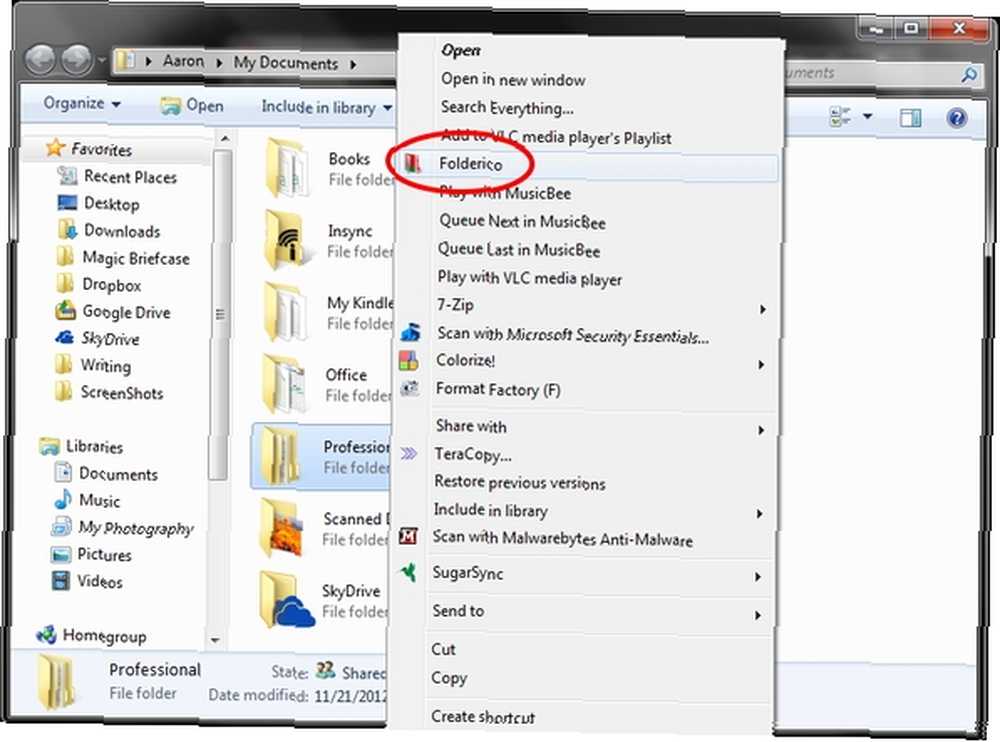Expand the Include in library submenu arrow
Image resolution: width=1000 pixels, height=742 pixels.
tap(760, 514)
